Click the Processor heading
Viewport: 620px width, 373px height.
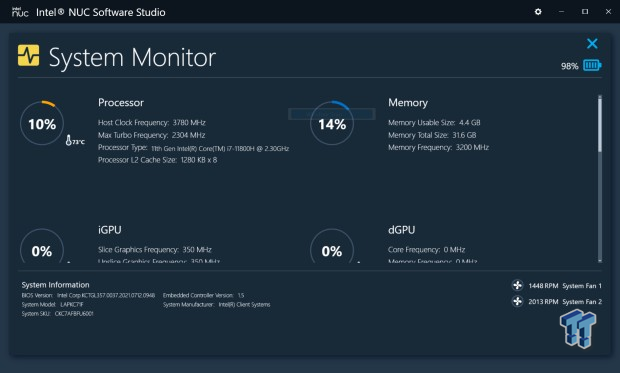[x=121, y=103]
